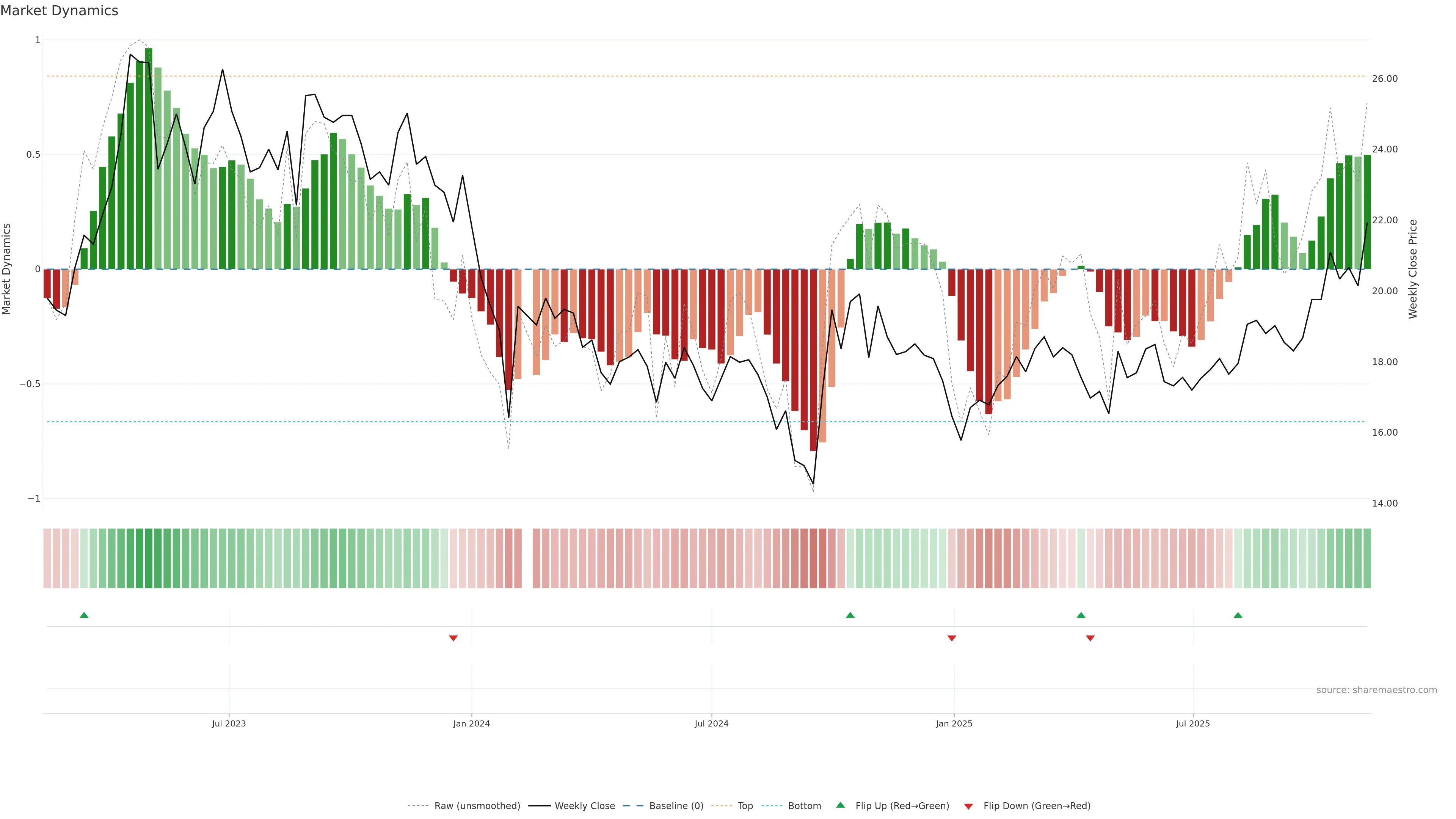Toggle the Bottom threshold legend entry
1456x819 pixels.
804,806
